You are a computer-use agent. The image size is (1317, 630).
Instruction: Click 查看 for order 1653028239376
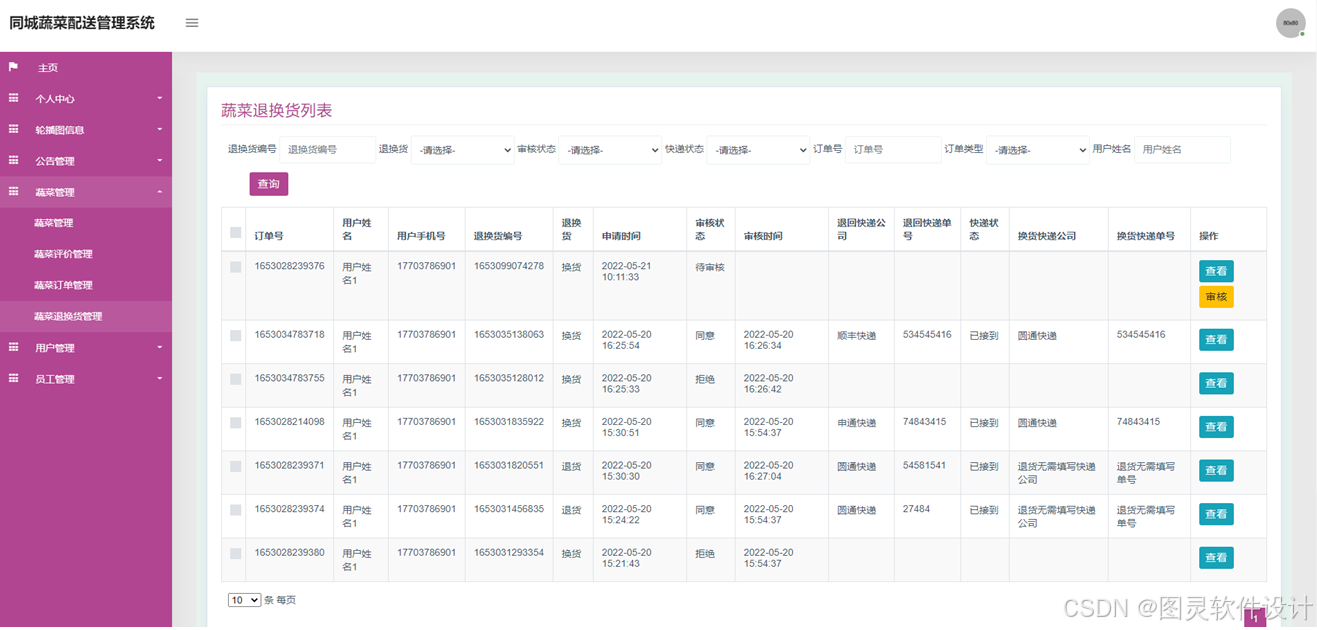pyautogui.click(x=1216, y=271)
